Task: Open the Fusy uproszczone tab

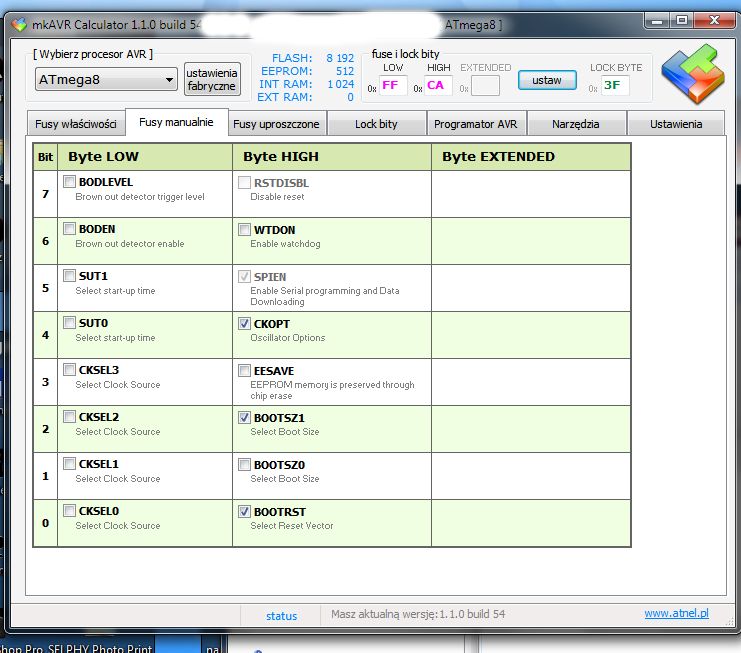Action: coord(277,124)
